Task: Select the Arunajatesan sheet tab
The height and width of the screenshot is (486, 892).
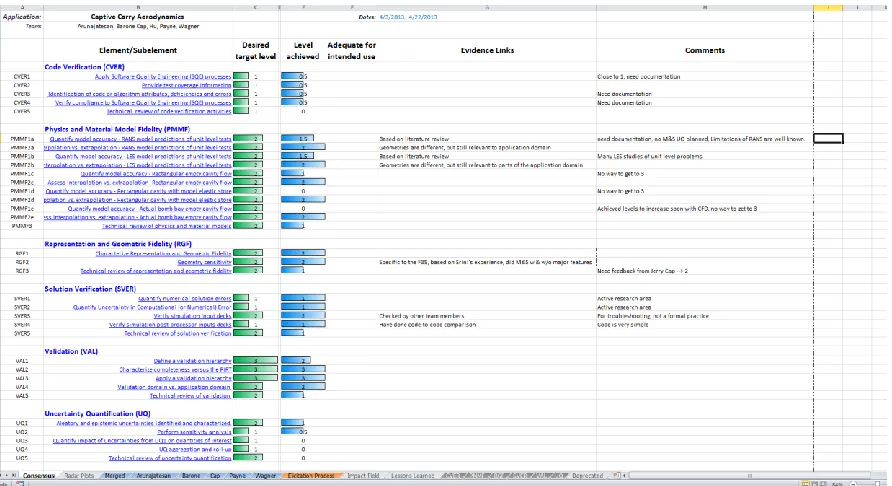Action: (x=153, y=475)
